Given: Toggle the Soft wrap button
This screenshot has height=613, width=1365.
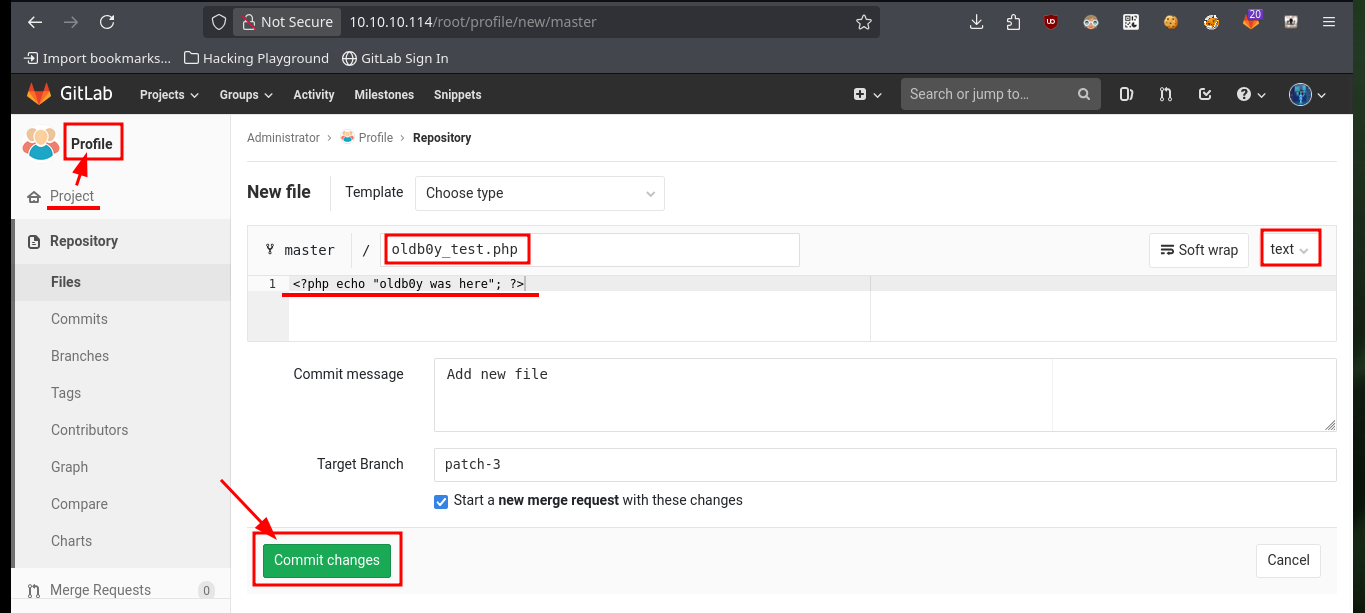Looking at the screenshot, I should [1199, 250].
